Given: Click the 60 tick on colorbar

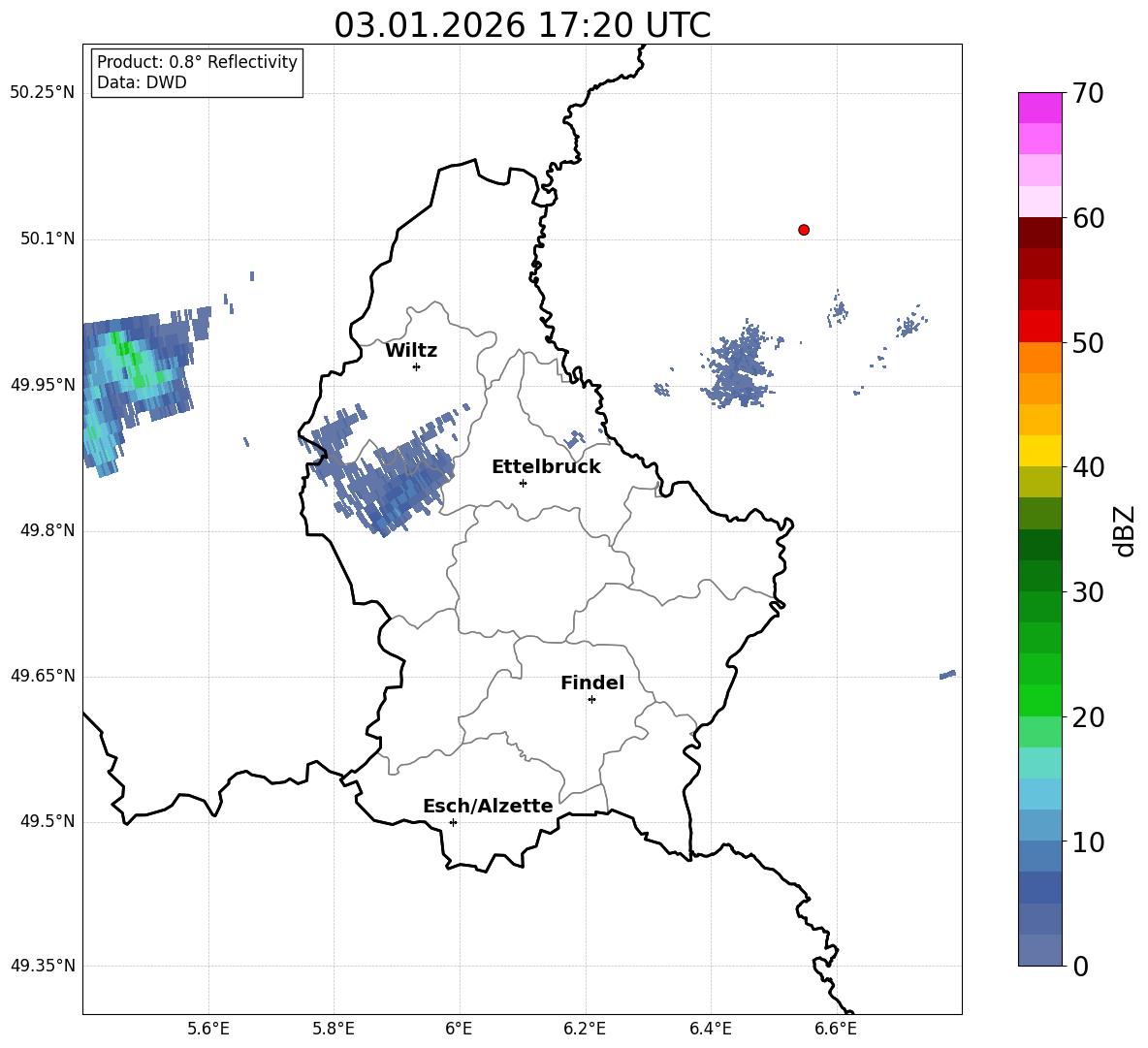Looking at the screenshot, I should pos(1087,218).
